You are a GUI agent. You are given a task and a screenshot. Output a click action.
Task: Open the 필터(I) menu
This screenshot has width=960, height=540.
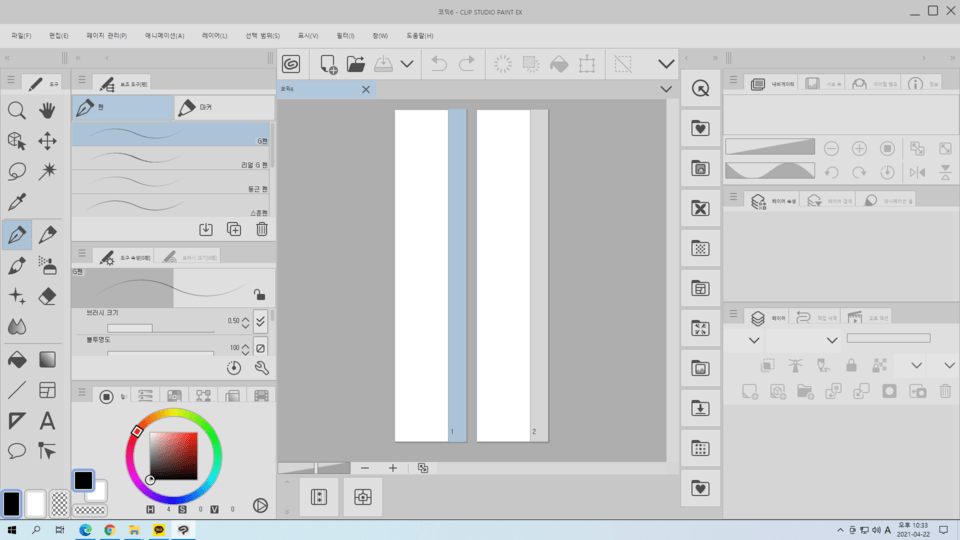tap(345, 36)
